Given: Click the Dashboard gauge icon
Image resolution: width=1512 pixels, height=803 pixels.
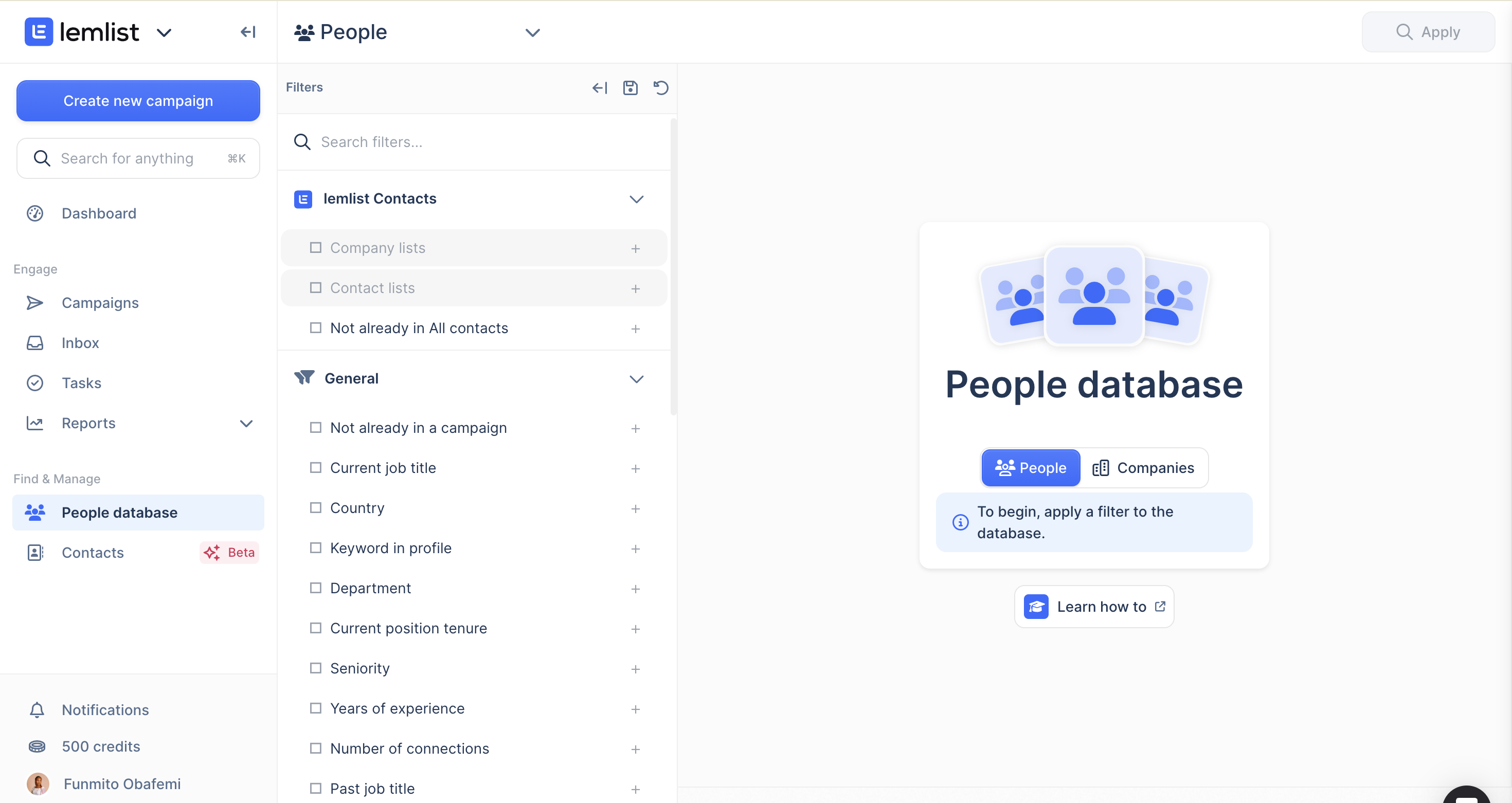Looking at the screenshot, I should [x=35, y=213].
